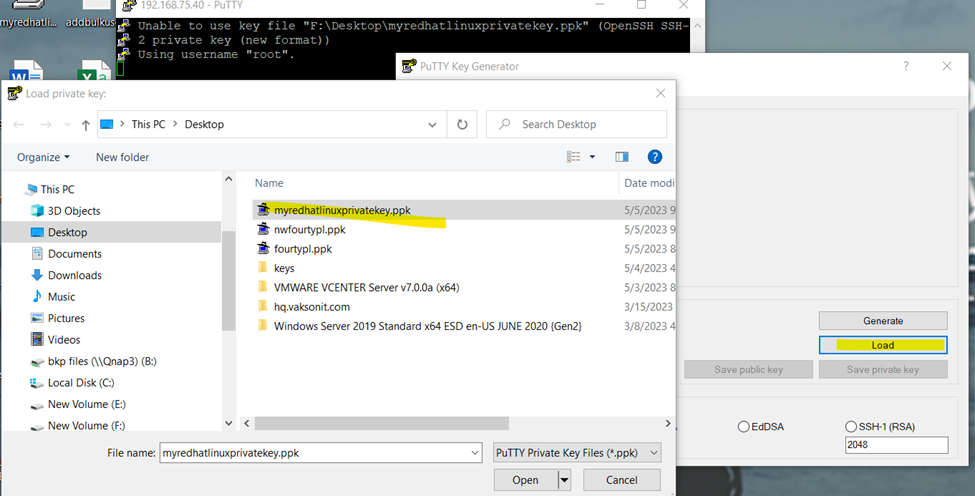Open the File name history dropdown

click(473, 453)
